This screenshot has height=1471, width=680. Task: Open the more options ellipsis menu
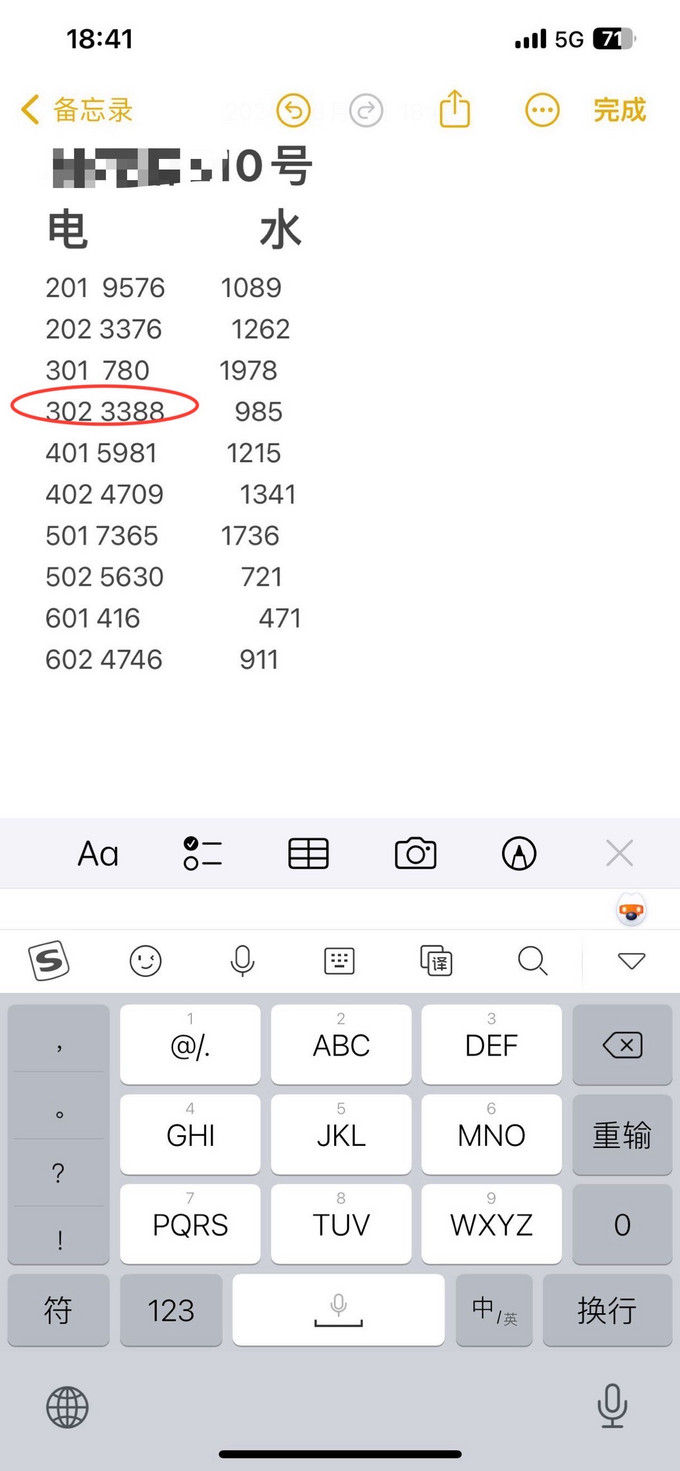pos(542,110)
